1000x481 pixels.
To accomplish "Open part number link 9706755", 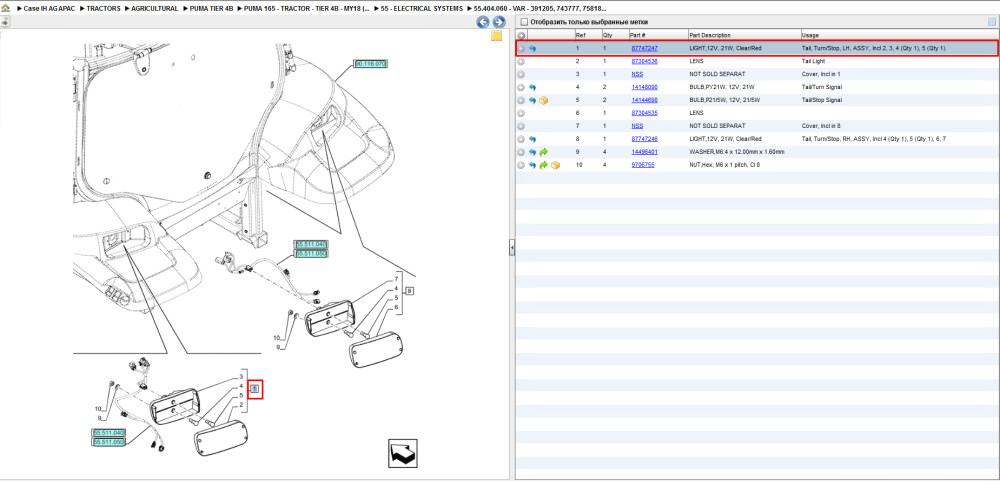I will point(643,165).
